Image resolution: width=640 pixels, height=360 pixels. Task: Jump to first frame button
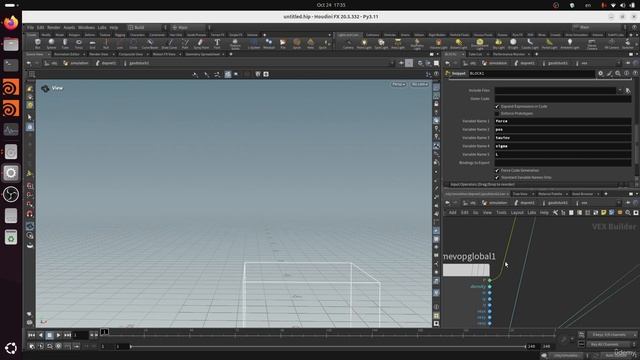31,335
